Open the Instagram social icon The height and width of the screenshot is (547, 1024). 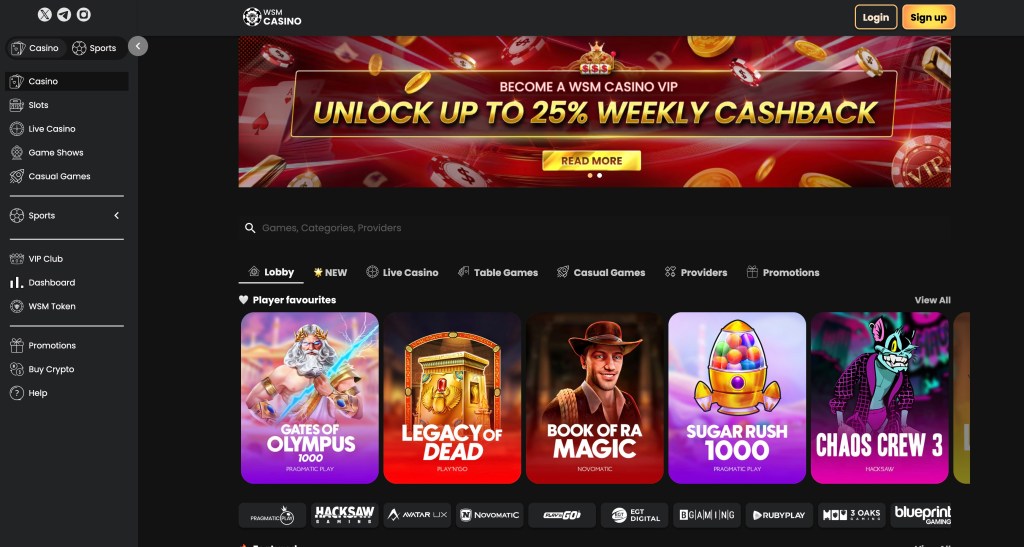pyautogui.click(x=84, y=14)
